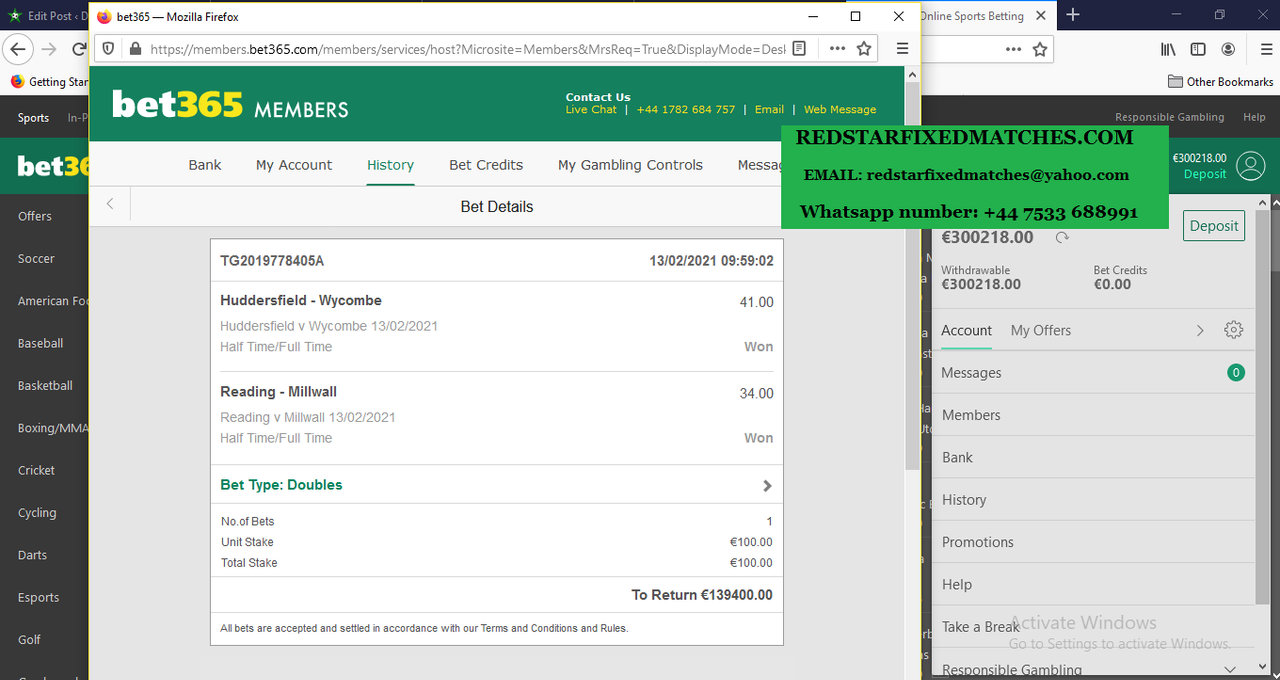
Task: Select Cricket in the sports sidebar
Action: [x=37, y=470]
